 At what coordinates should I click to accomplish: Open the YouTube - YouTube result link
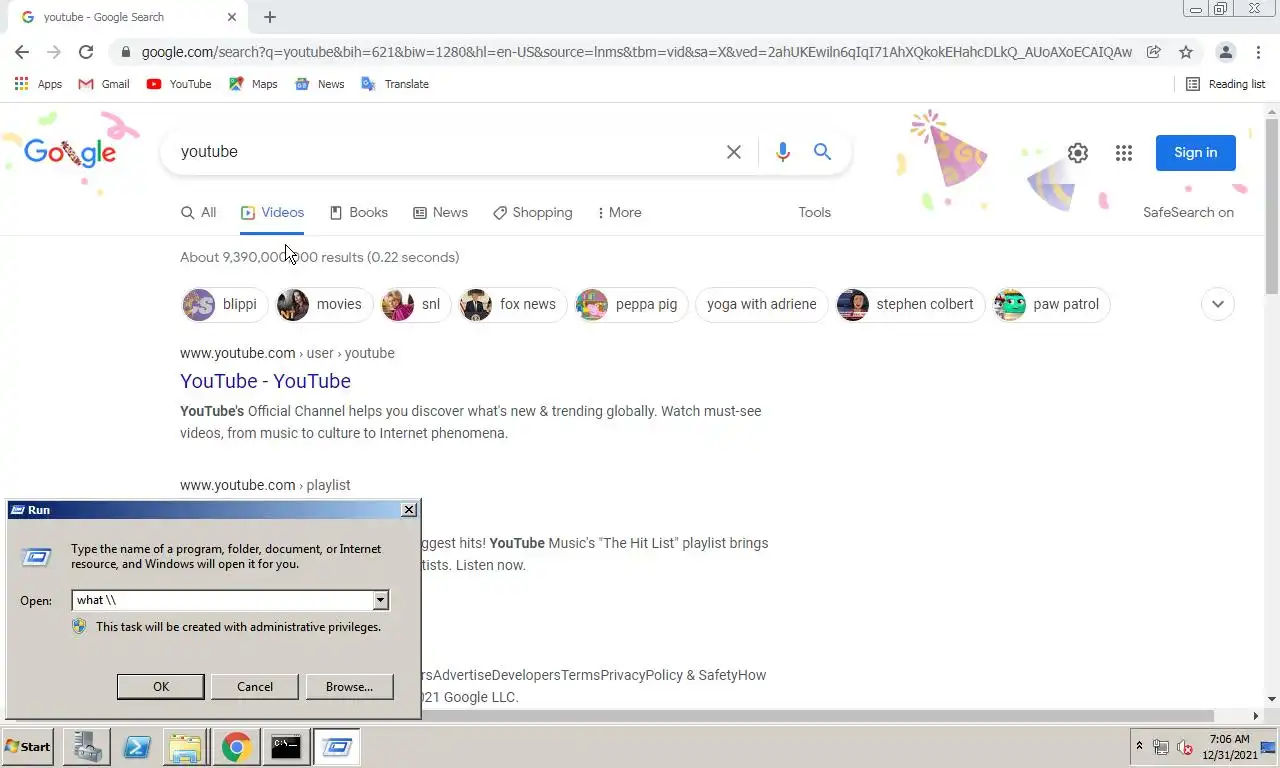(x=265, y=381)
